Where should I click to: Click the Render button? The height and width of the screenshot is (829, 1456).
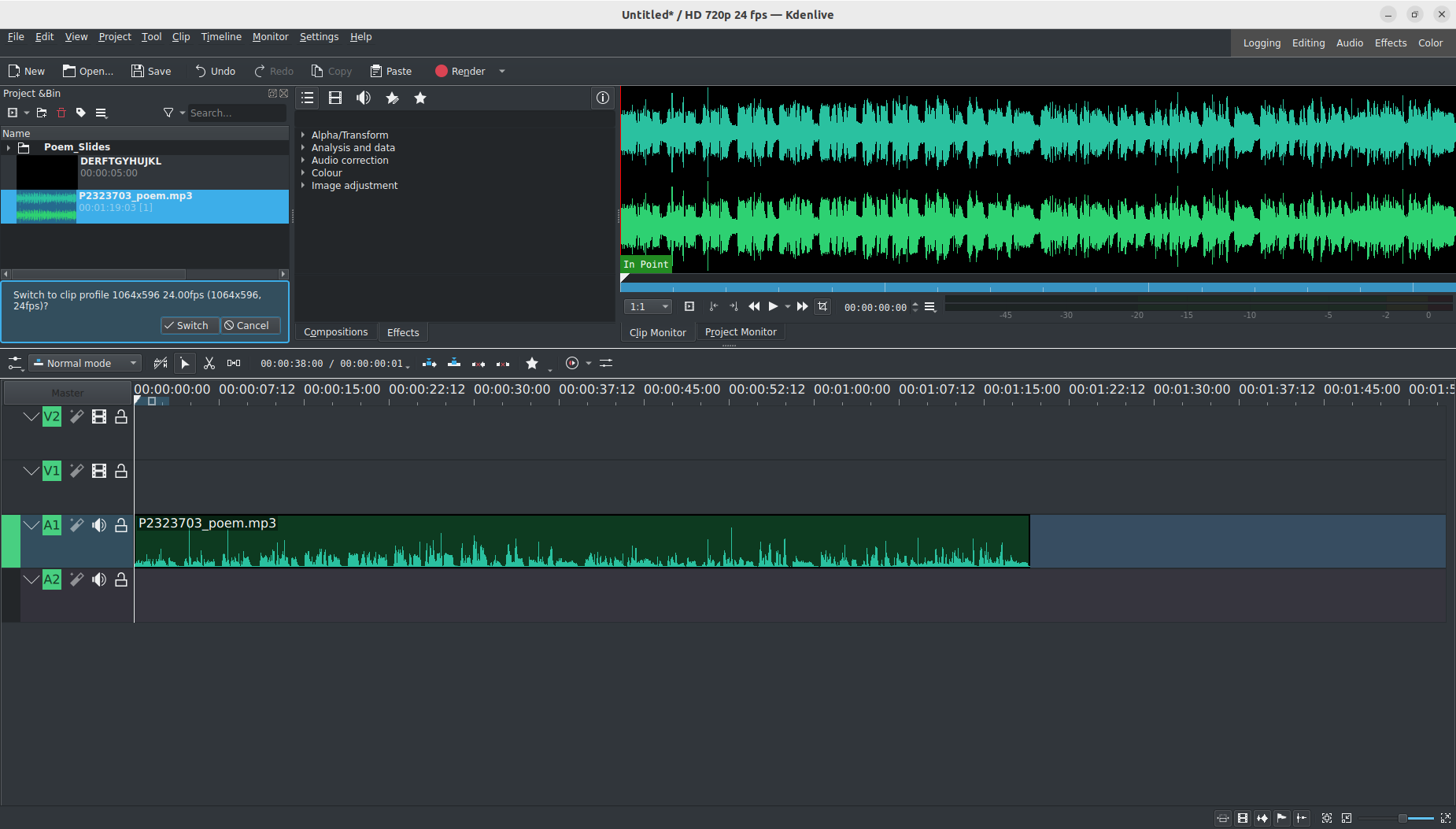[460, 72]
